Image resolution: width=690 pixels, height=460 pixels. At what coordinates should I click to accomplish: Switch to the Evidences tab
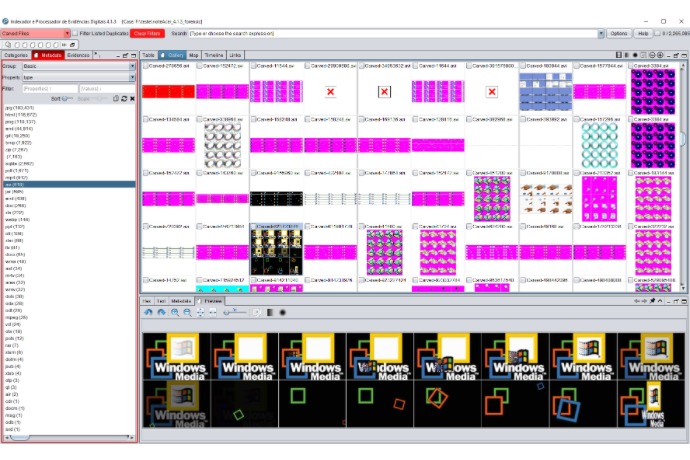coord(78,55)
